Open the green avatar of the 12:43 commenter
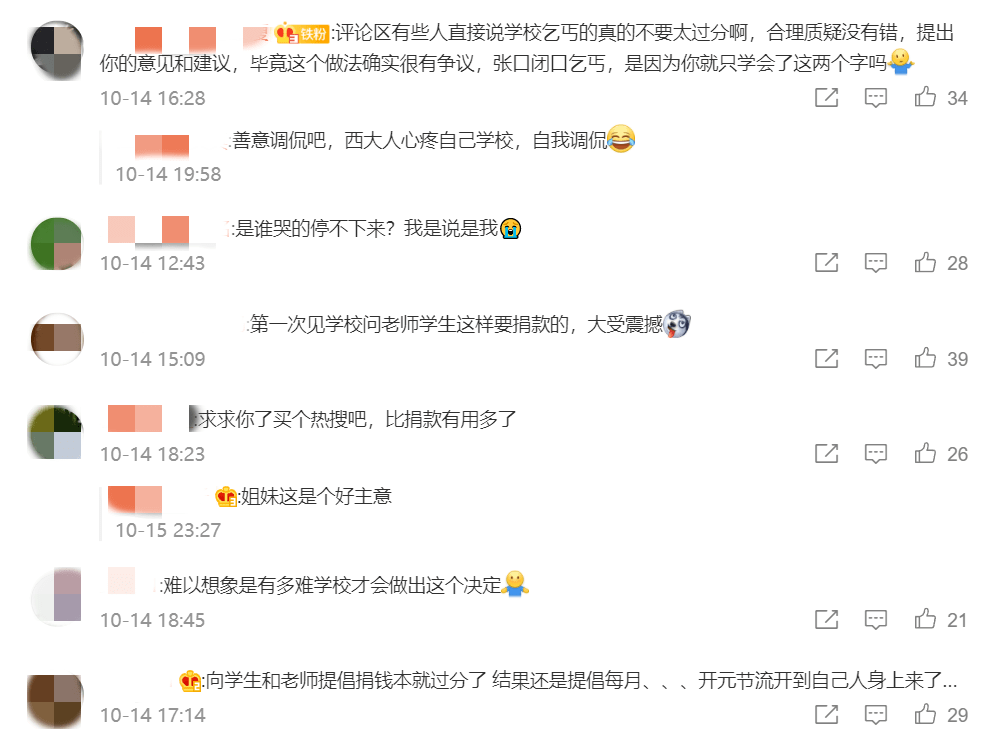This screenshot has height=737, width=994. coord(56,244)
